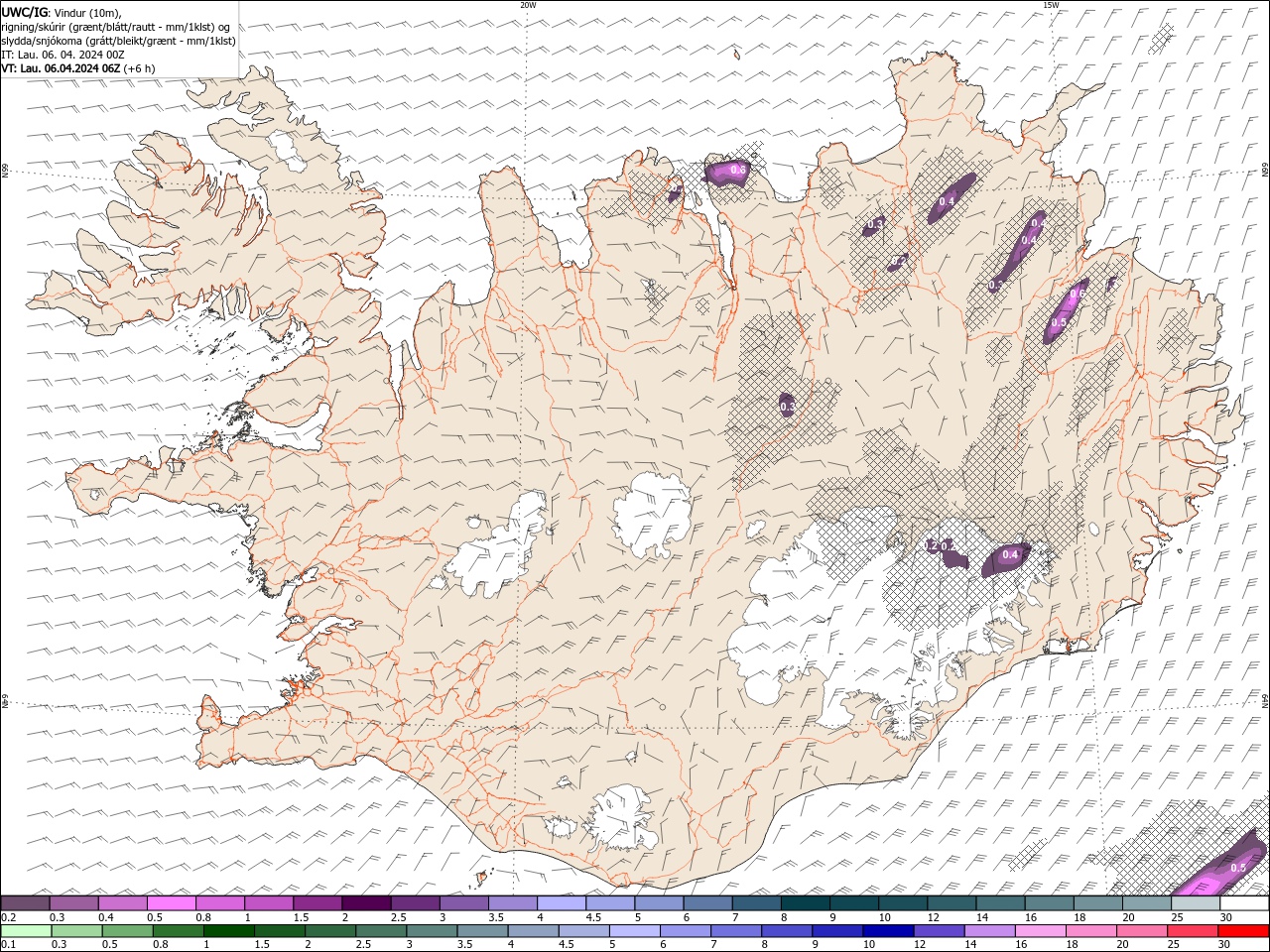
Task: Click the slydda/snjókoma legend description line
Action: 118,41
